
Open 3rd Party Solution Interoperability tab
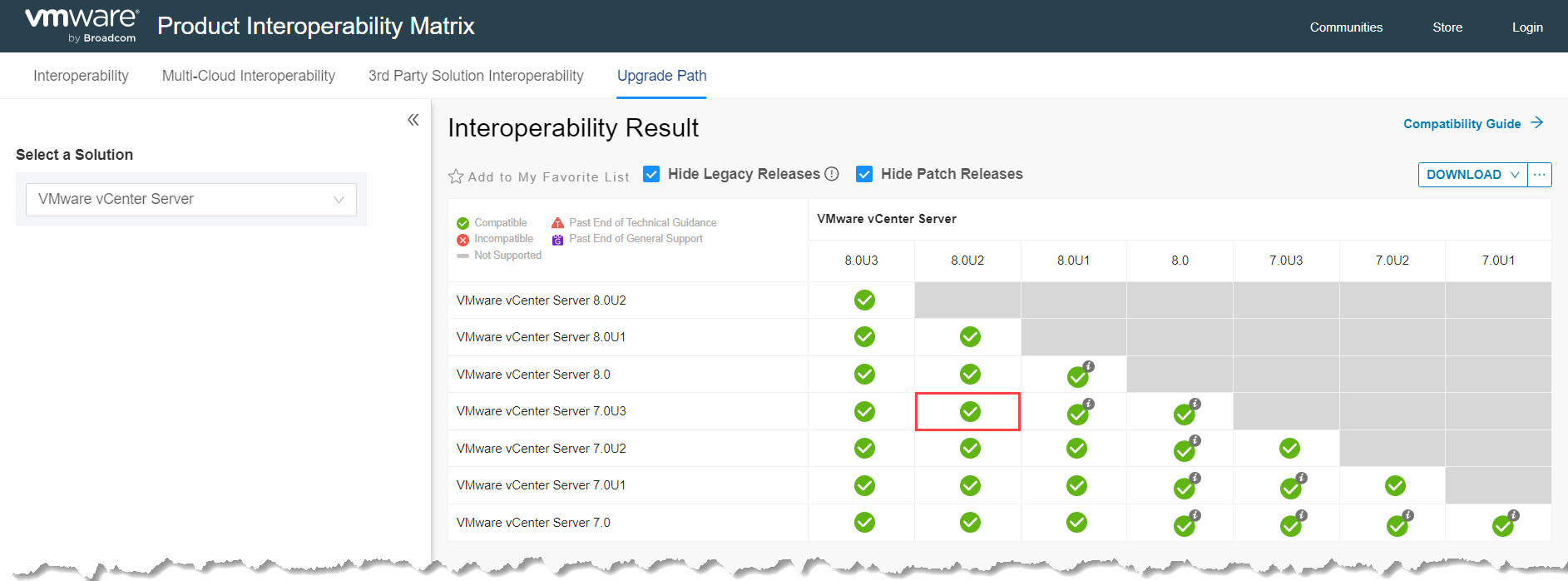(x=476, y=76)
